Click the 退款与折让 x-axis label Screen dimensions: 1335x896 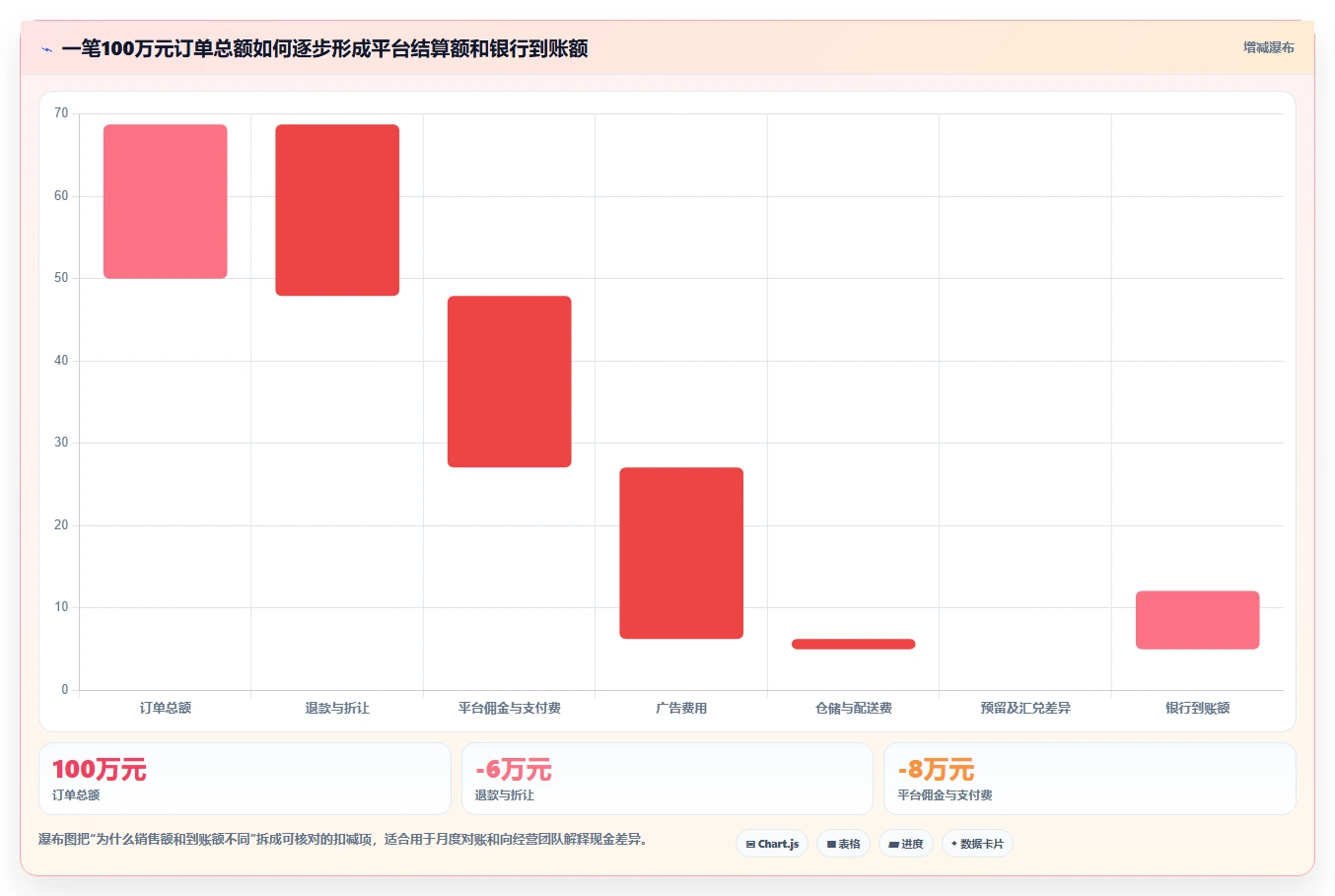[337, 708]
